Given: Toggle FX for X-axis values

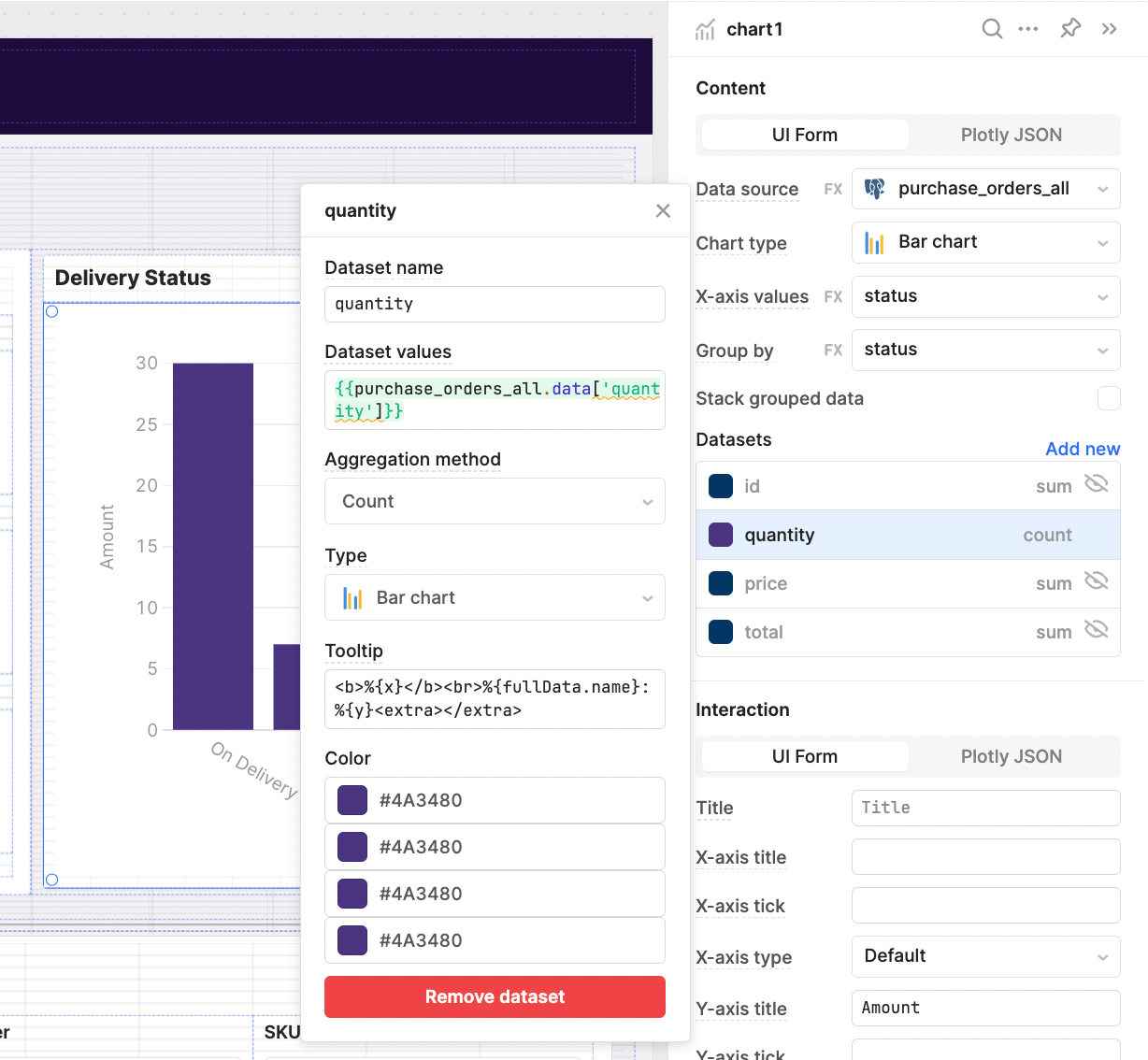Looking at the screenshot, I should coord(833,296).
